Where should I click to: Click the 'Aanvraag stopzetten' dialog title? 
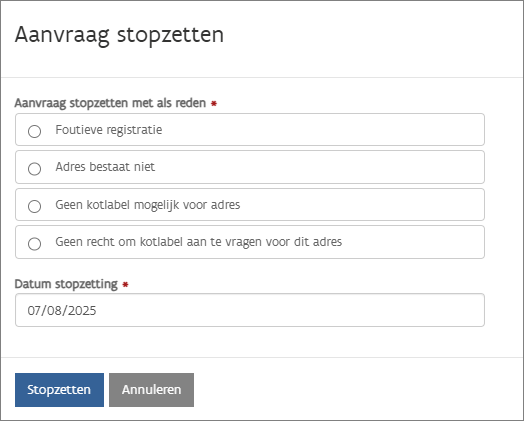[119, 35]
